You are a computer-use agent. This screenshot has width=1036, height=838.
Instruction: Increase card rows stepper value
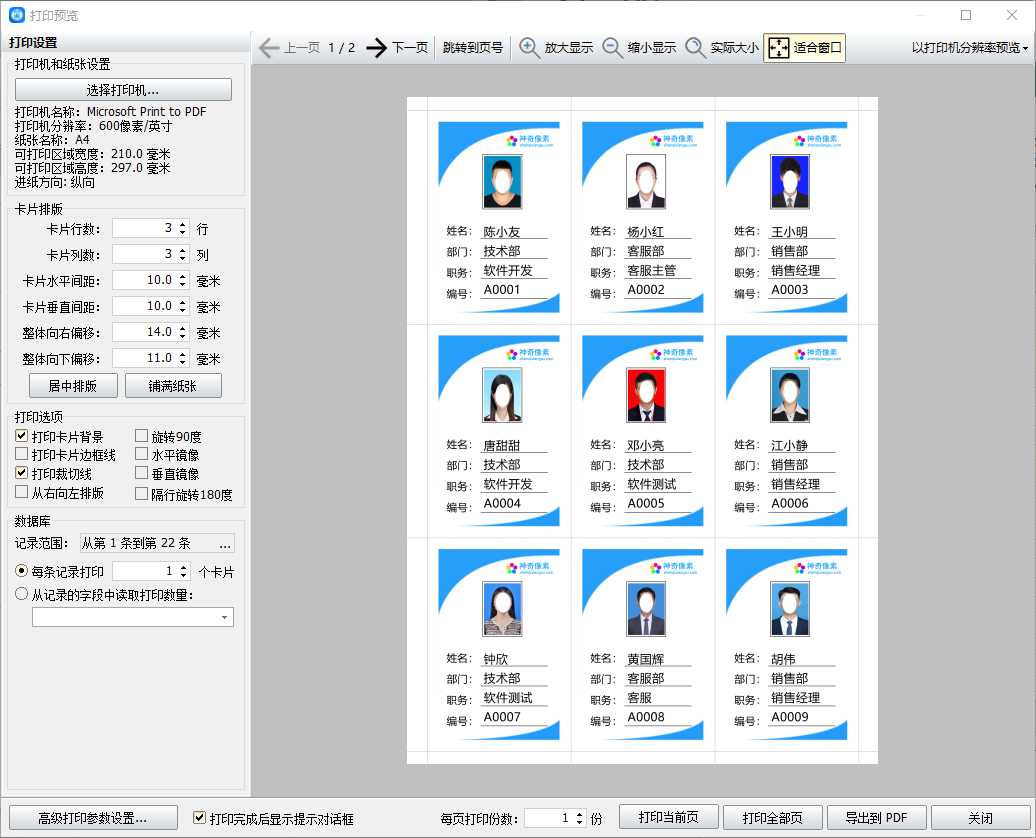(x=182, y=224)
